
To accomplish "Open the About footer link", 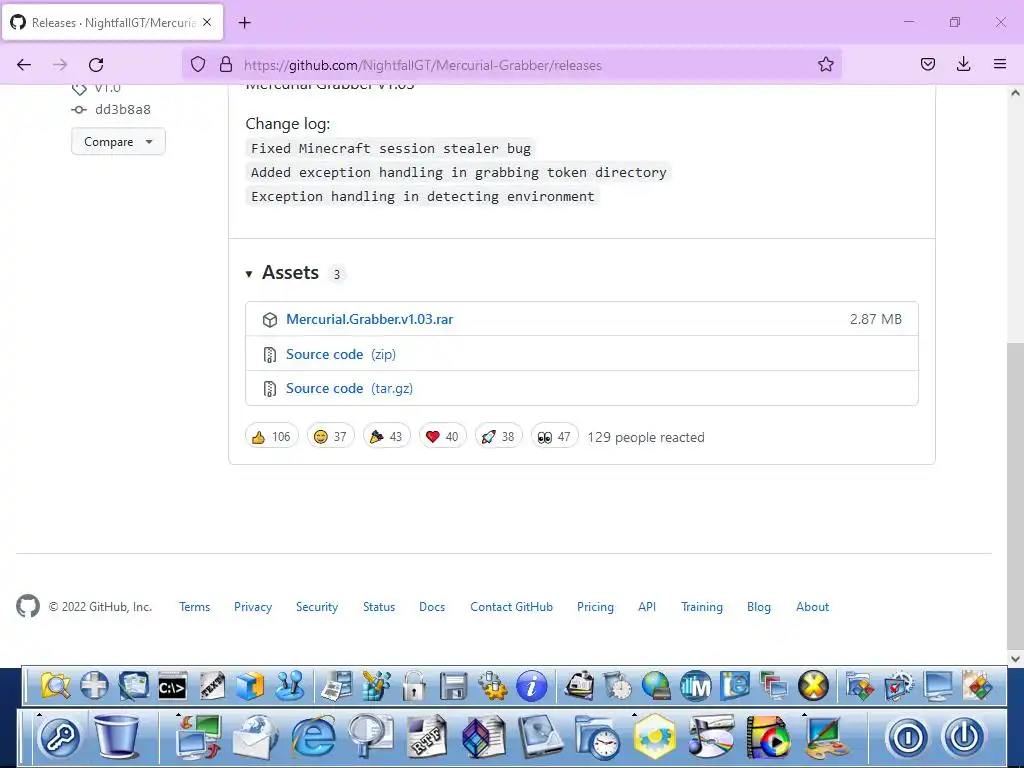I will tap(812, 607).
